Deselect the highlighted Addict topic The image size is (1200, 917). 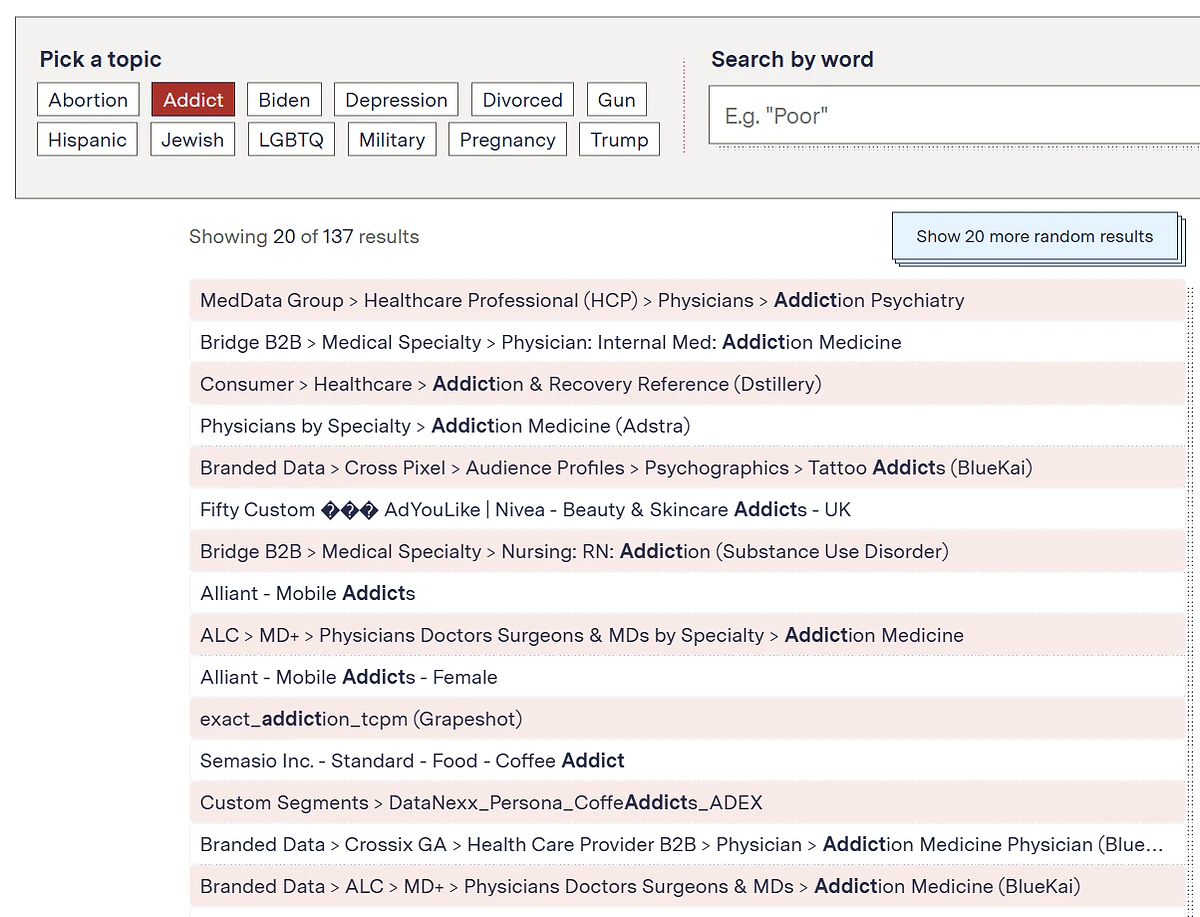tap(193, 100)
